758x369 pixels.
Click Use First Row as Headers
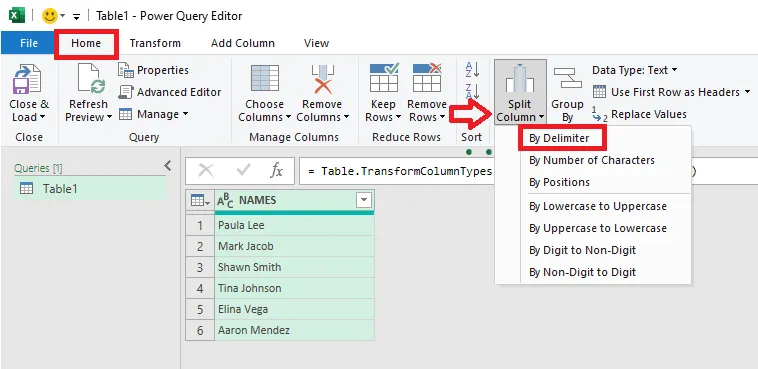[667, 92]
